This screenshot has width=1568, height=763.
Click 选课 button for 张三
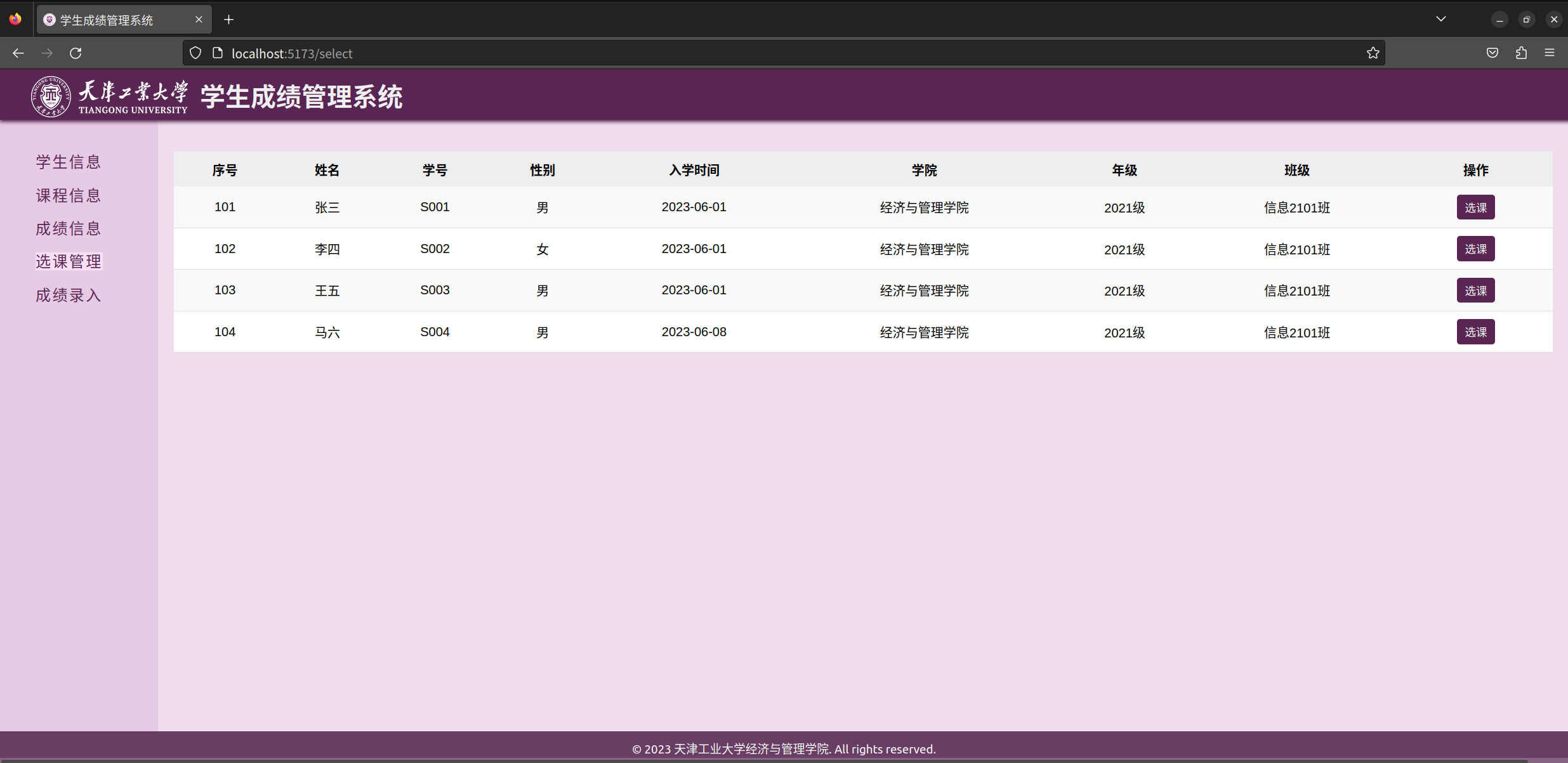[x=1475, y=207]
